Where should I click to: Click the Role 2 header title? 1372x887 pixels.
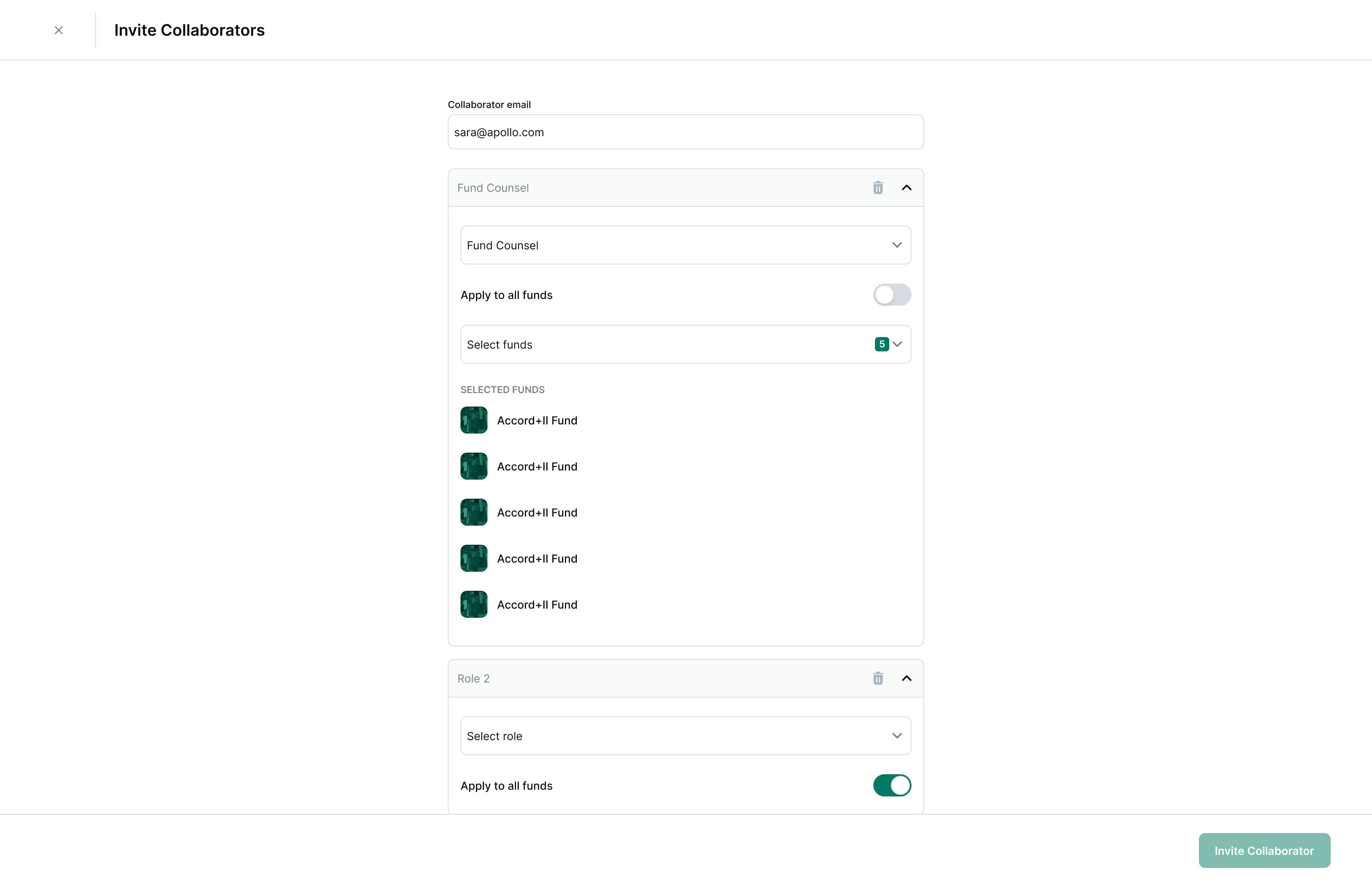(473, 679)
